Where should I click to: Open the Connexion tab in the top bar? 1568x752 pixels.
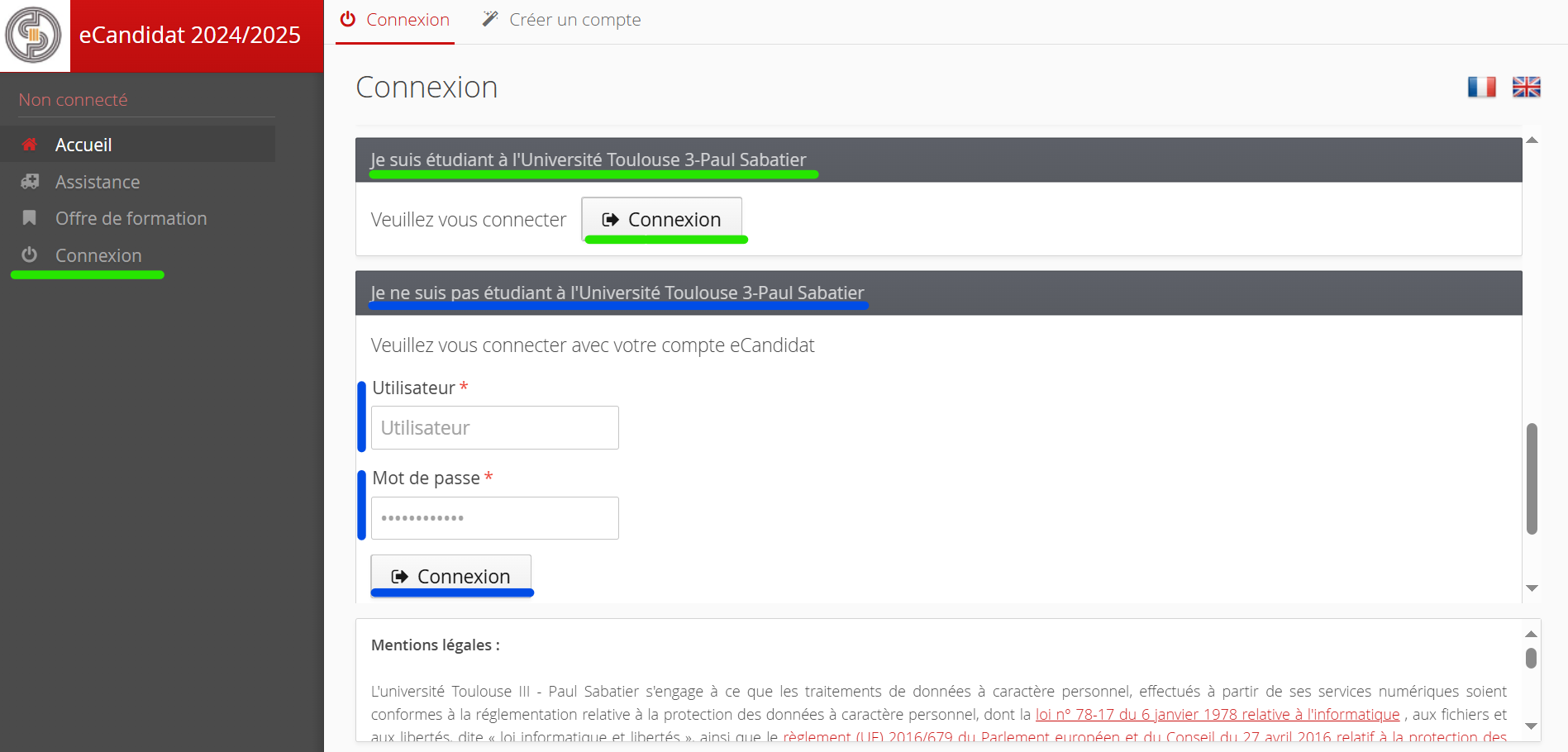tap(395, 20)
